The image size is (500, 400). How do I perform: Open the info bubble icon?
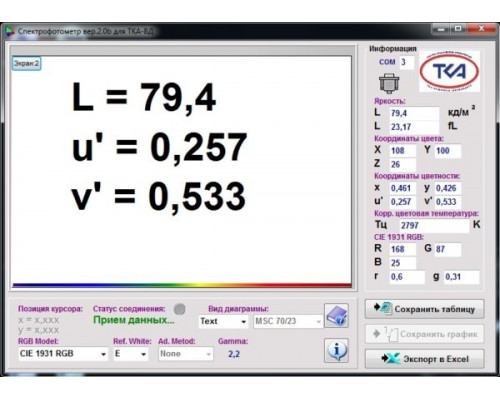point(336,350)
